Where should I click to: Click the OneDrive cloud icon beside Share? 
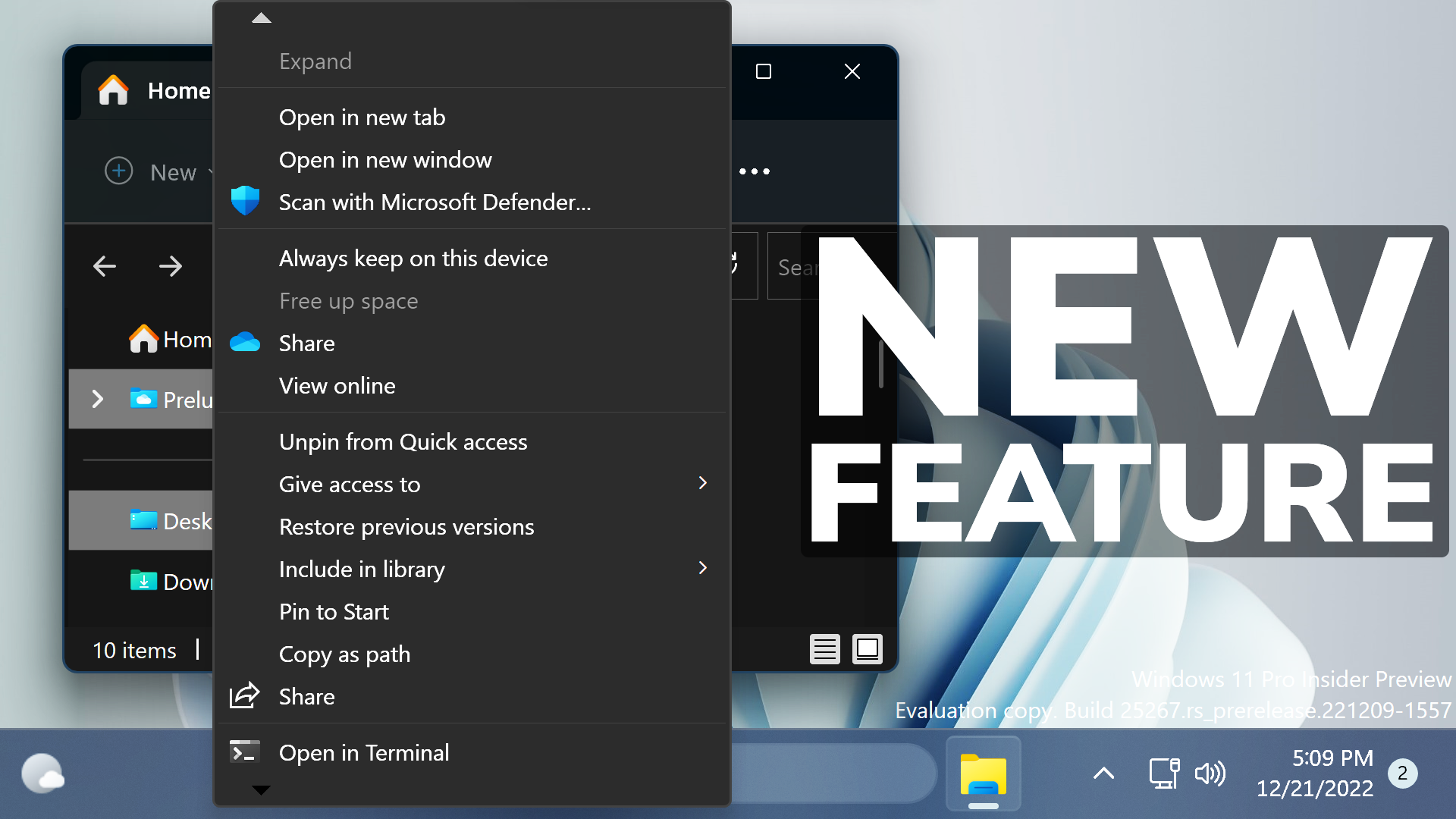(244, 342)
